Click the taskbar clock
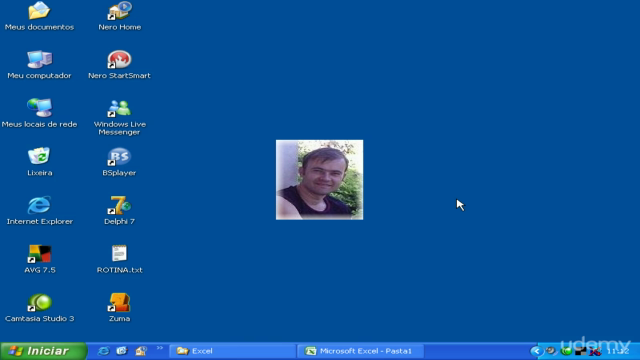 [618, 351]
